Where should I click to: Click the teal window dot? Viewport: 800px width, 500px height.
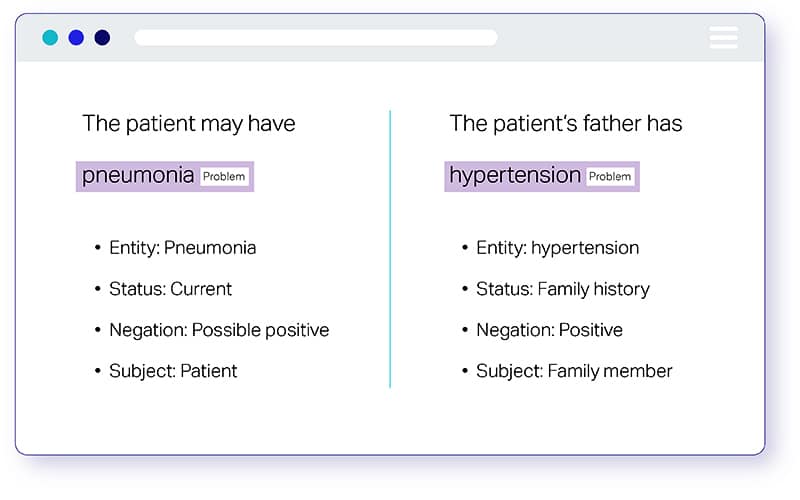pos(50,37)
